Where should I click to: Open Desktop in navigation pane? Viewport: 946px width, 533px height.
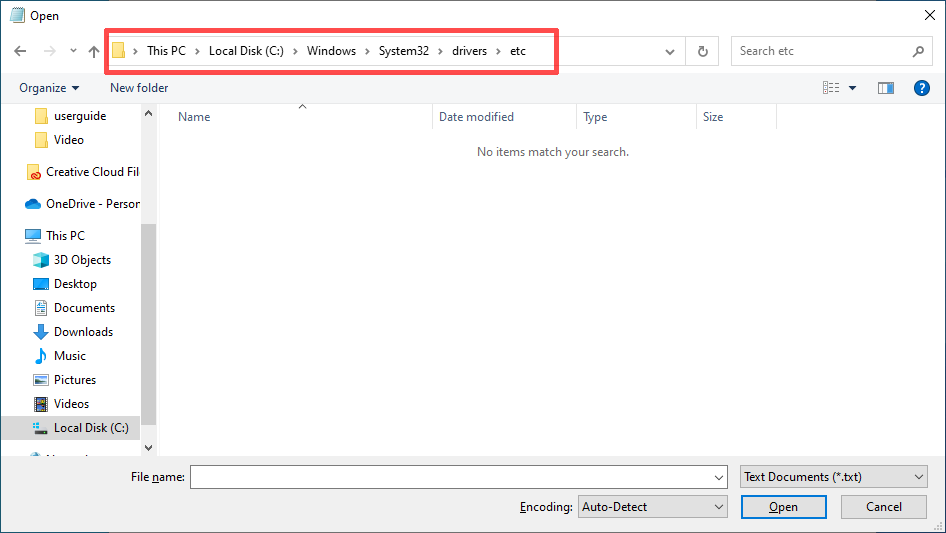[65, 284]
